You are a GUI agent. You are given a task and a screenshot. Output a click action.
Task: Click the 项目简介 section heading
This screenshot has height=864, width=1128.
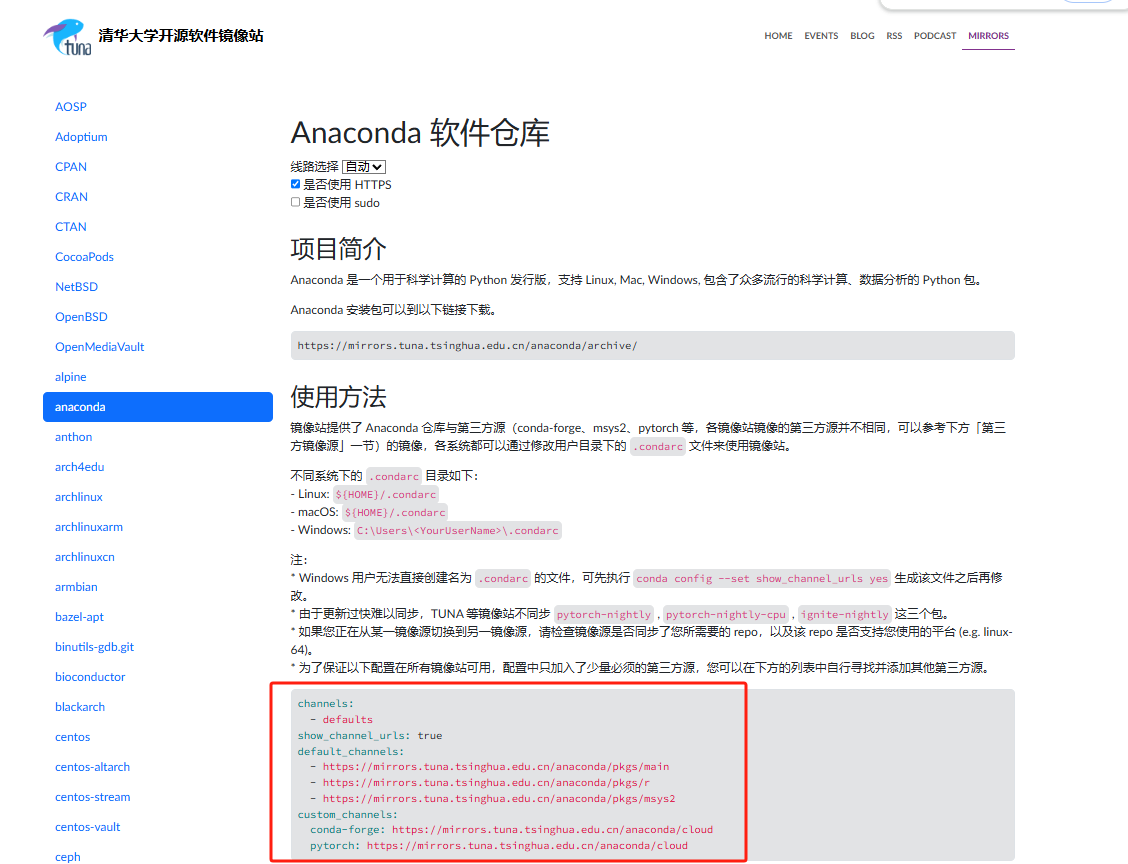tap(338, 249)
